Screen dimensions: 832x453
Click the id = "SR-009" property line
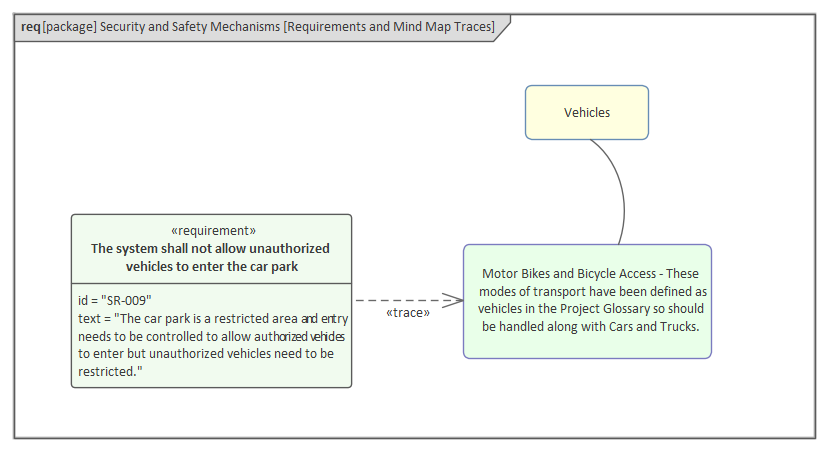point(115,299)
